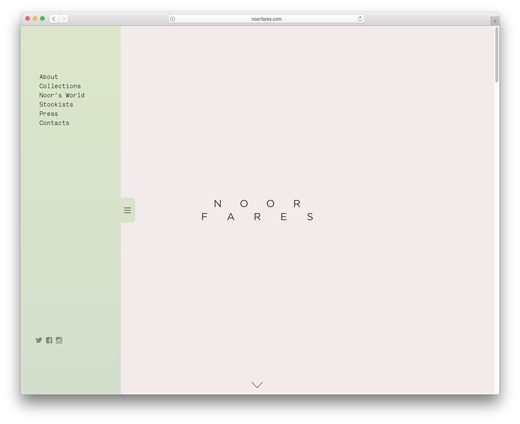The width and height of the screenshot is (520, 424).
Task: Click the noorfares.com address bar
Action: [266, 19]
